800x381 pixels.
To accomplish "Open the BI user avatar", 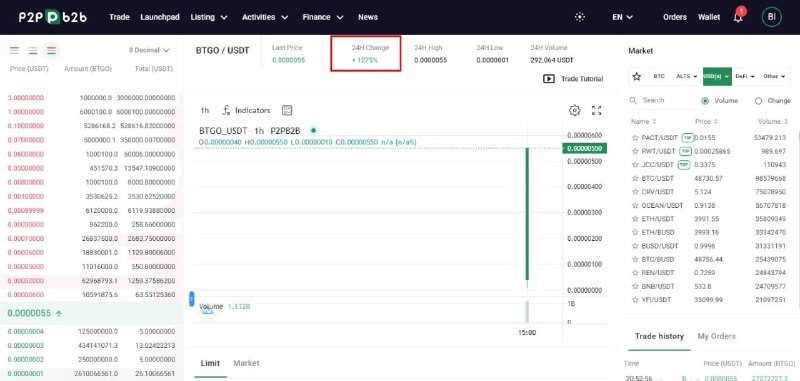I will coord(771,17).
